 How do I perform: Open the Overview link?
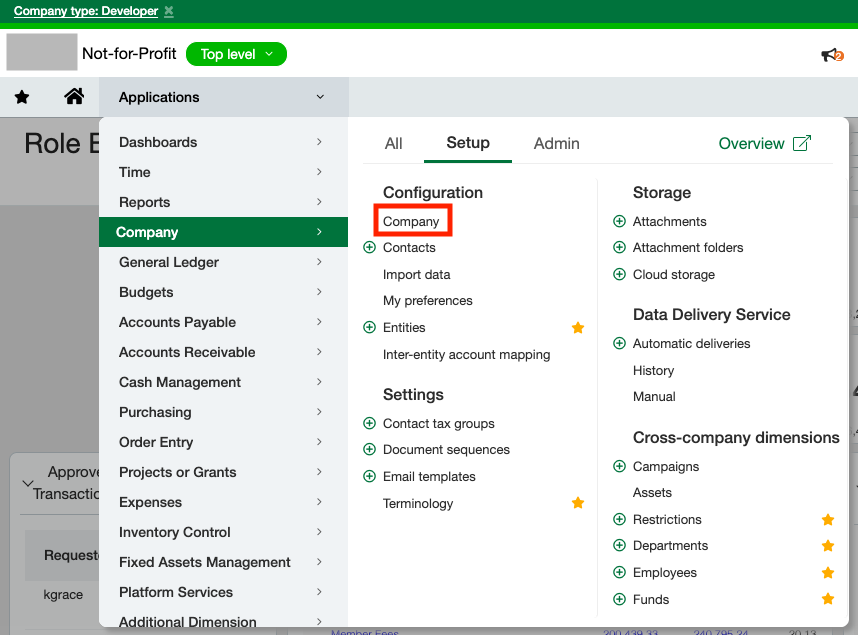tap(764, 143)
